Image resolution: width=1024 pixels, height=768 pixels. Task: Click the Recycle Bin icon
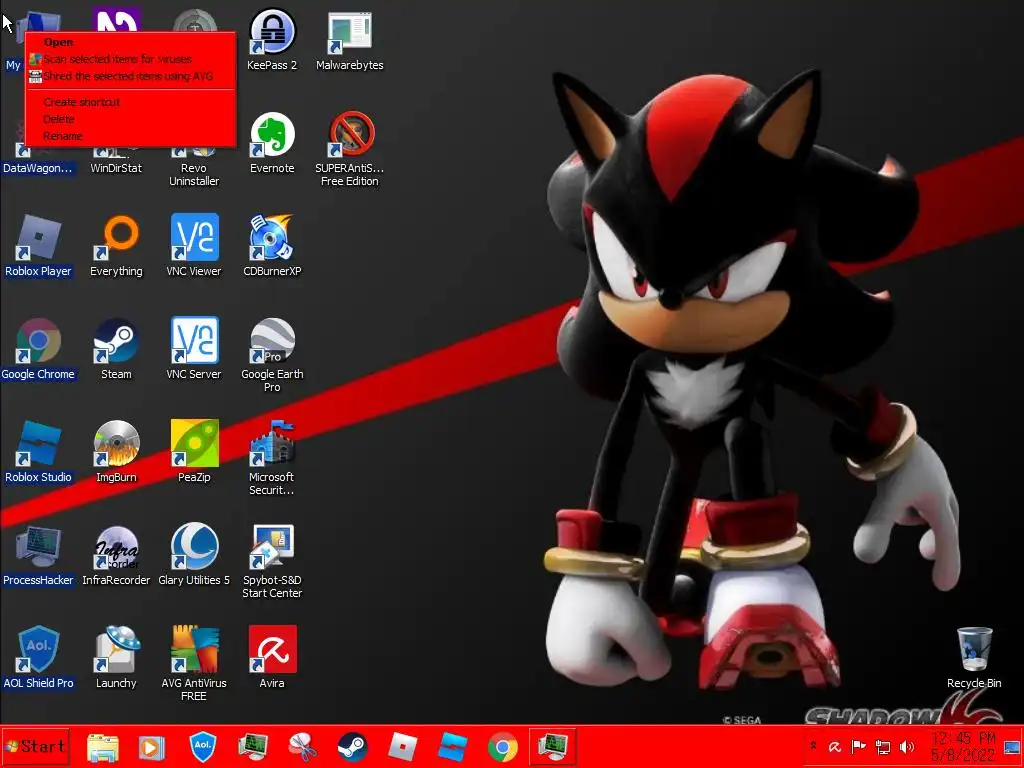pyautogui.click(x=974, y=658)
